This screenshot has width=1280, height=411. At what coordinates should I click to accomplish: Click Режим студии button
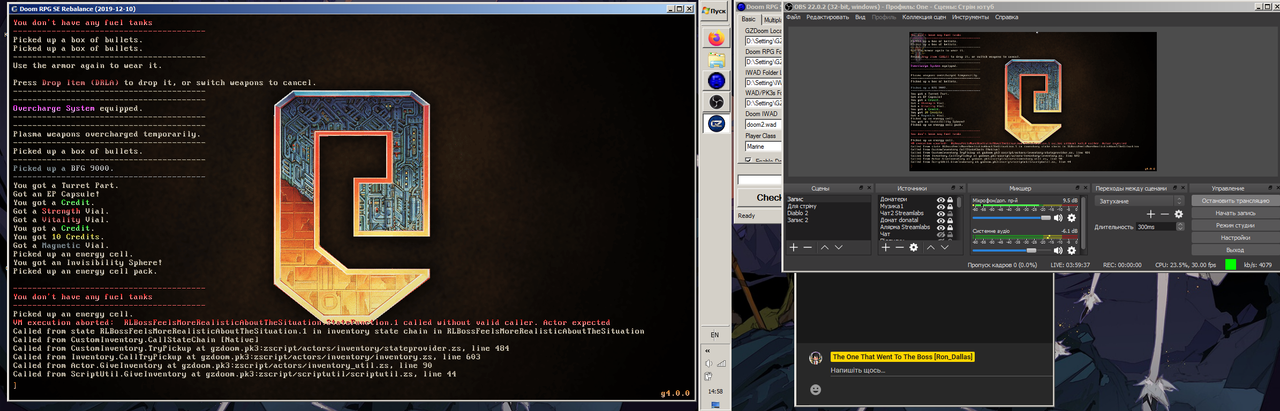[1235, 225]
